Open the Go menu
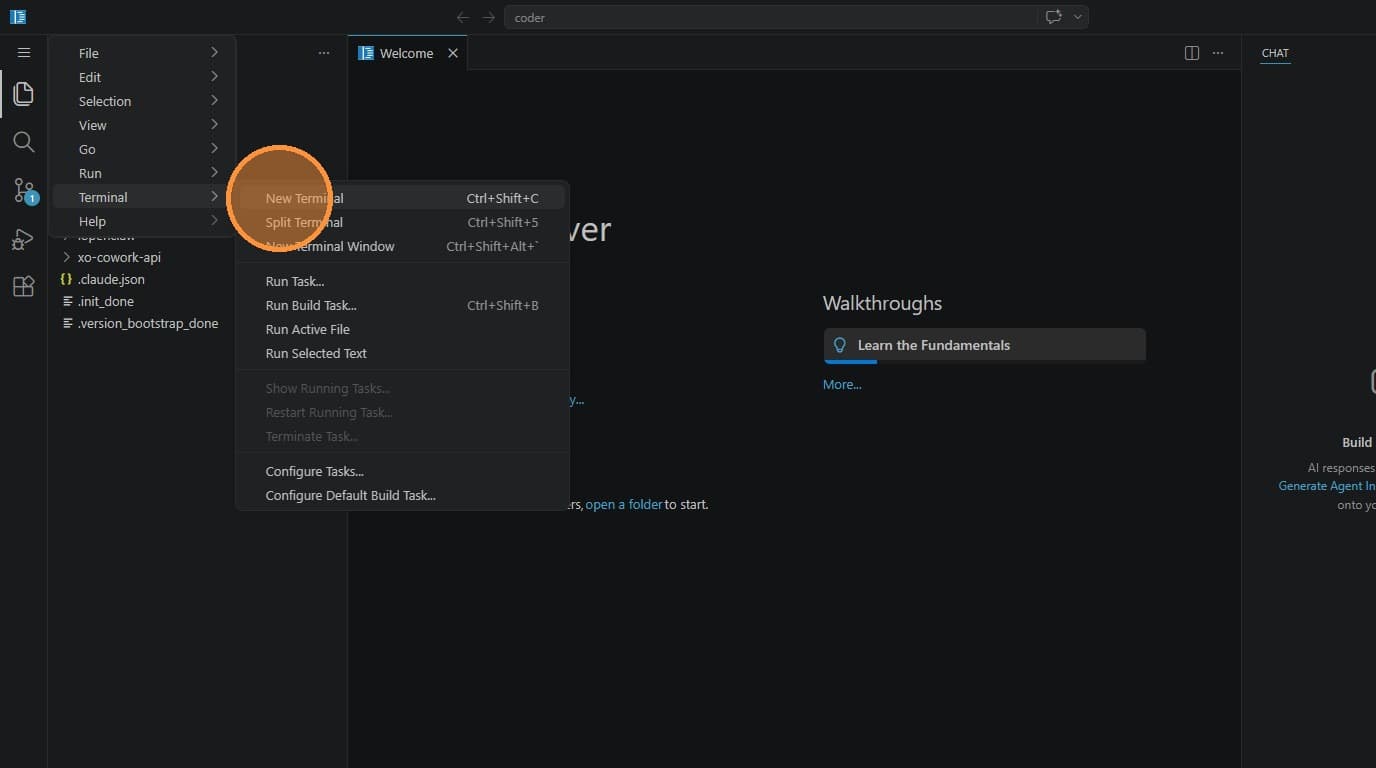1376x768 pixels. 143,149
